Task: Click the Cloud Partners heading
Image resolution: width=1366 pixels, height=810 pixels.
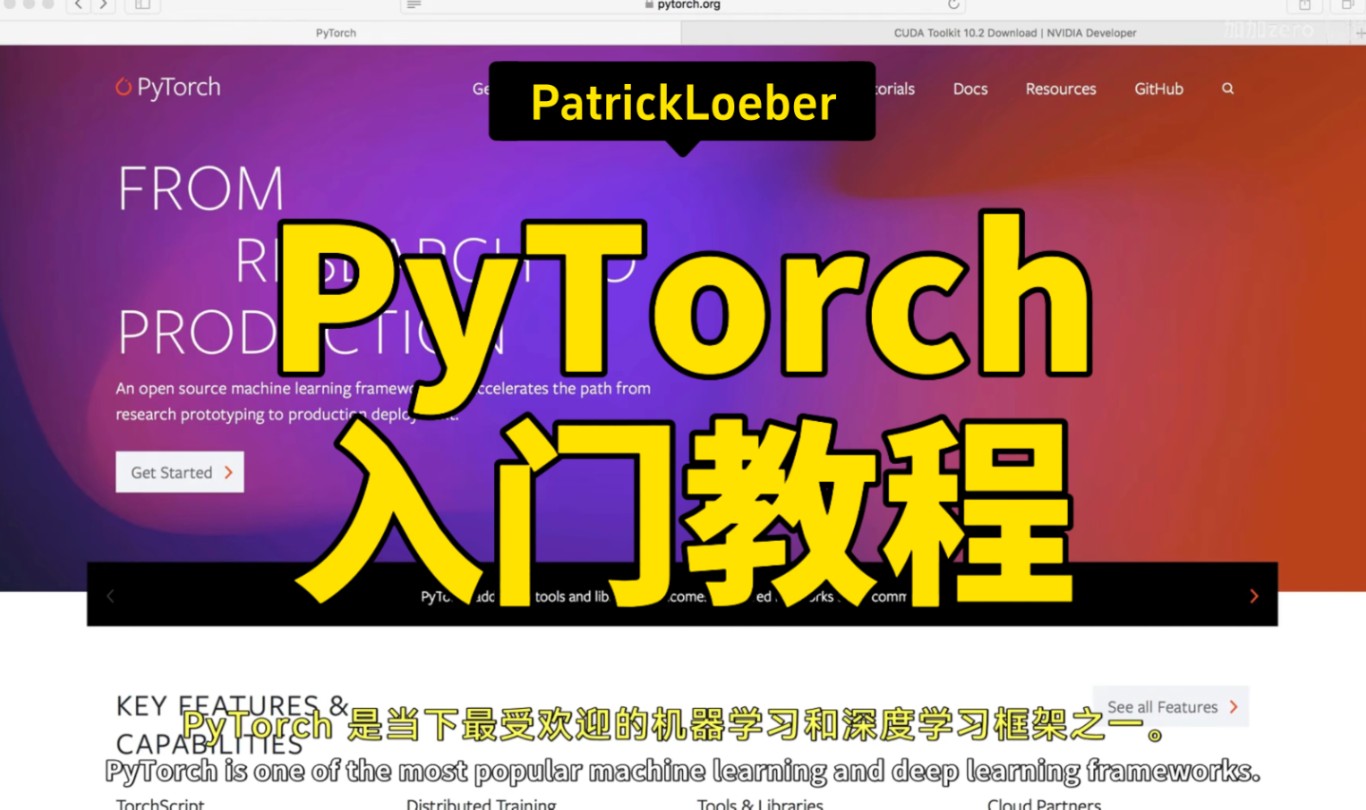Action: tap(1045, 803)
